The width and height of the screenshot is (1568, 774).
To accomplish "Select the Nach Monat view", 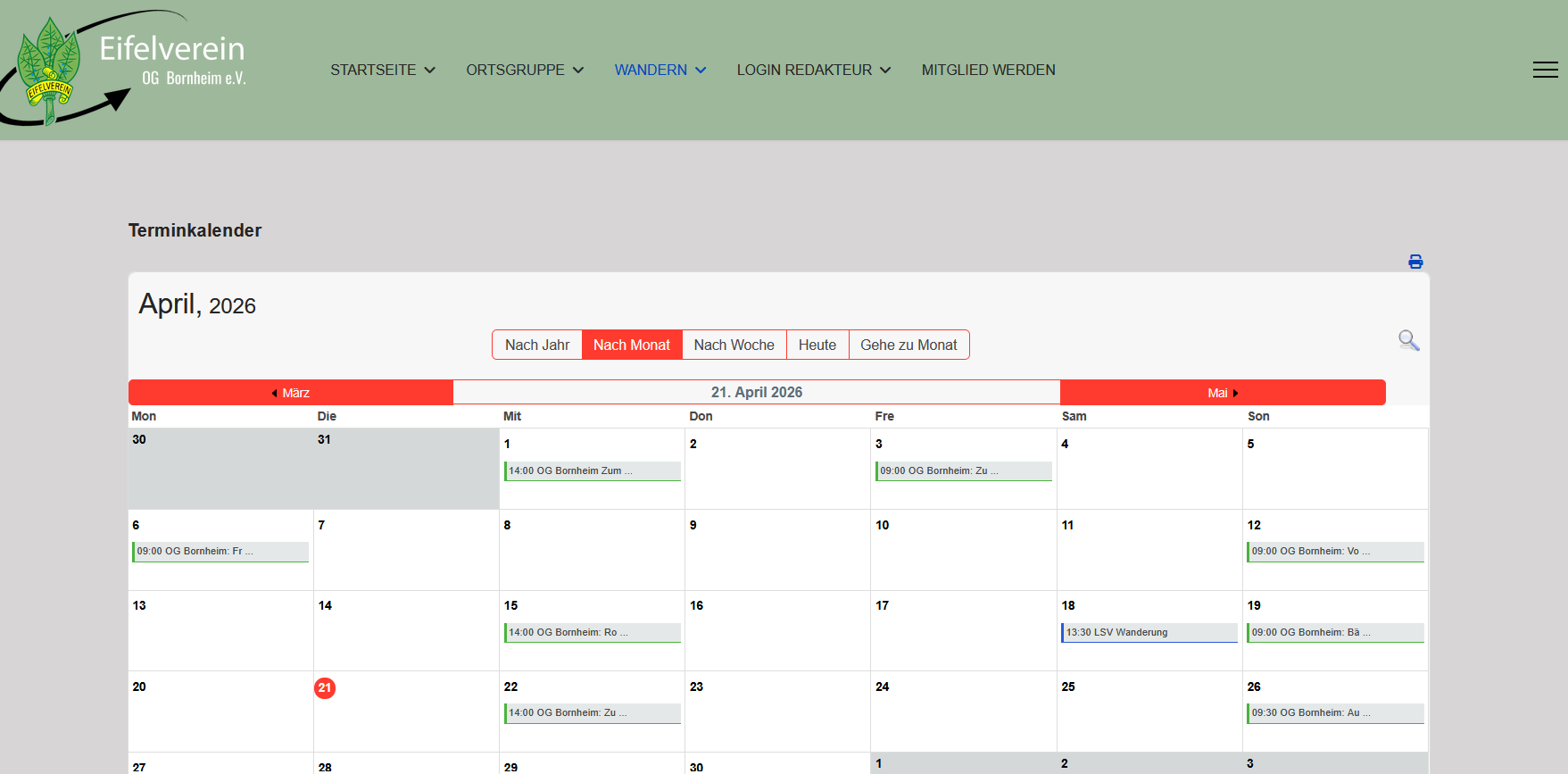I will [632, 345].
